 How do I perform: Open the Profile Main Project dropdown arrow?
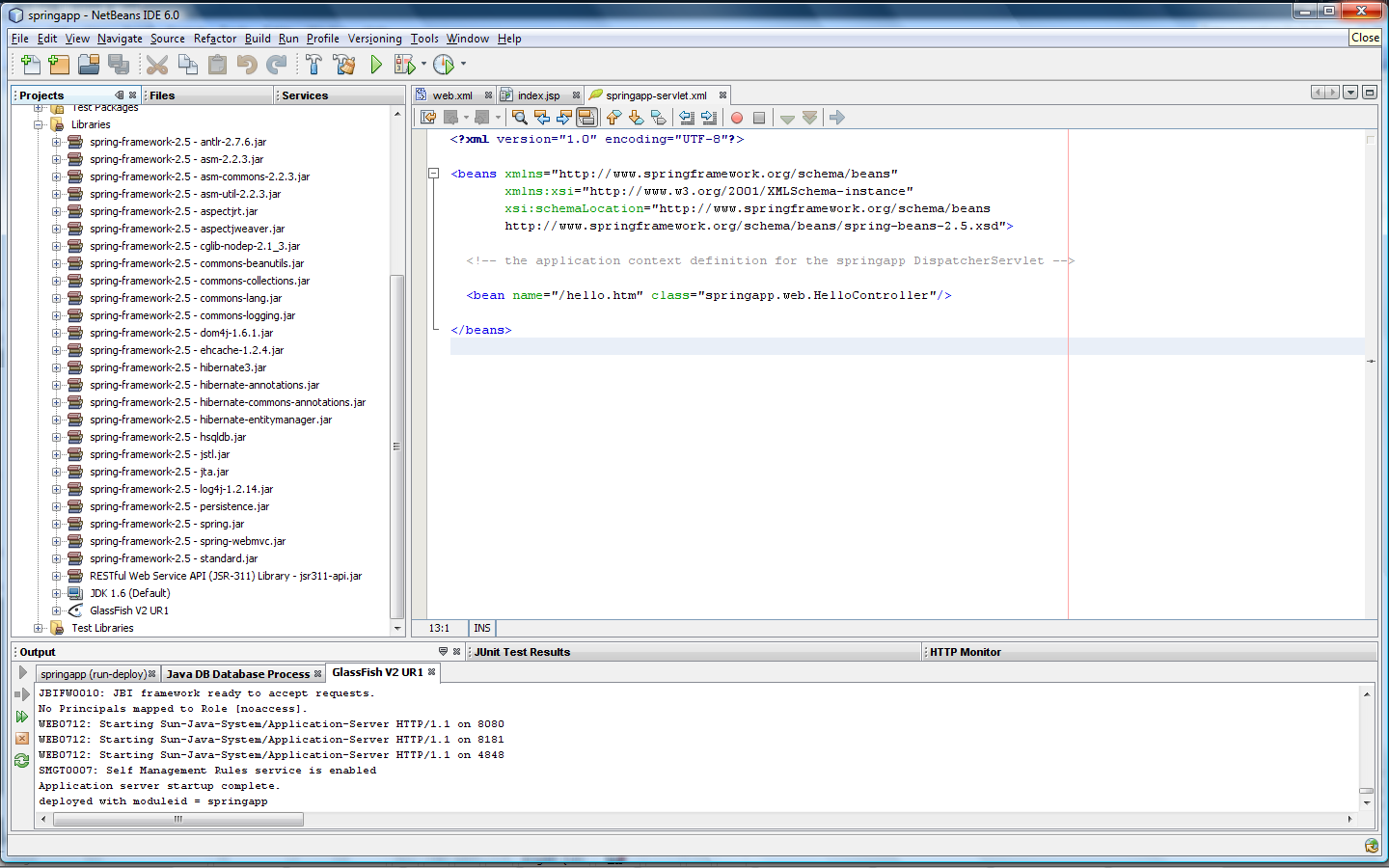(463, 65)
